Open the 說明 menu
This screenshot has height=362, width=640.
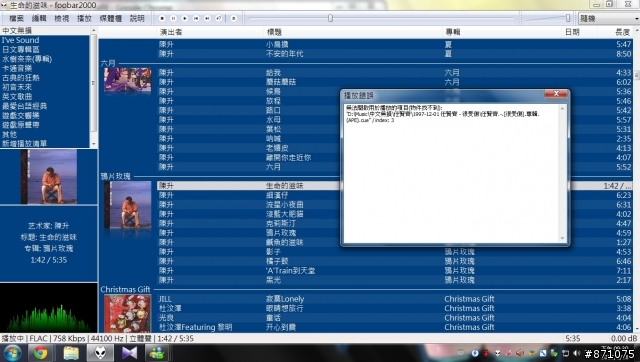[x=137, y=18]
